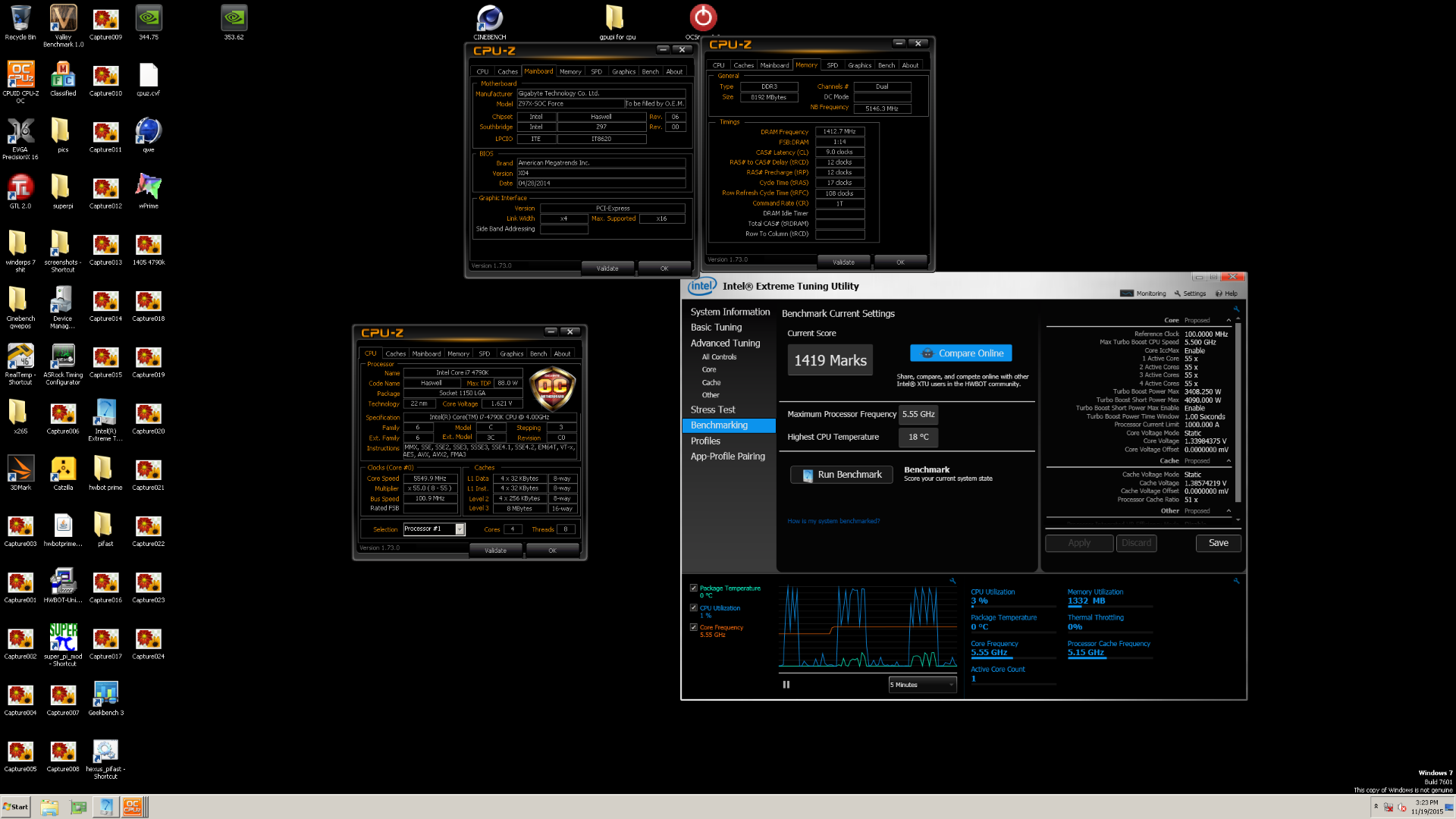The image size is (1456, 819).
Task: Launch EVGA PrecisionX 16 shortcut
Action: click(x=20, y=138)
